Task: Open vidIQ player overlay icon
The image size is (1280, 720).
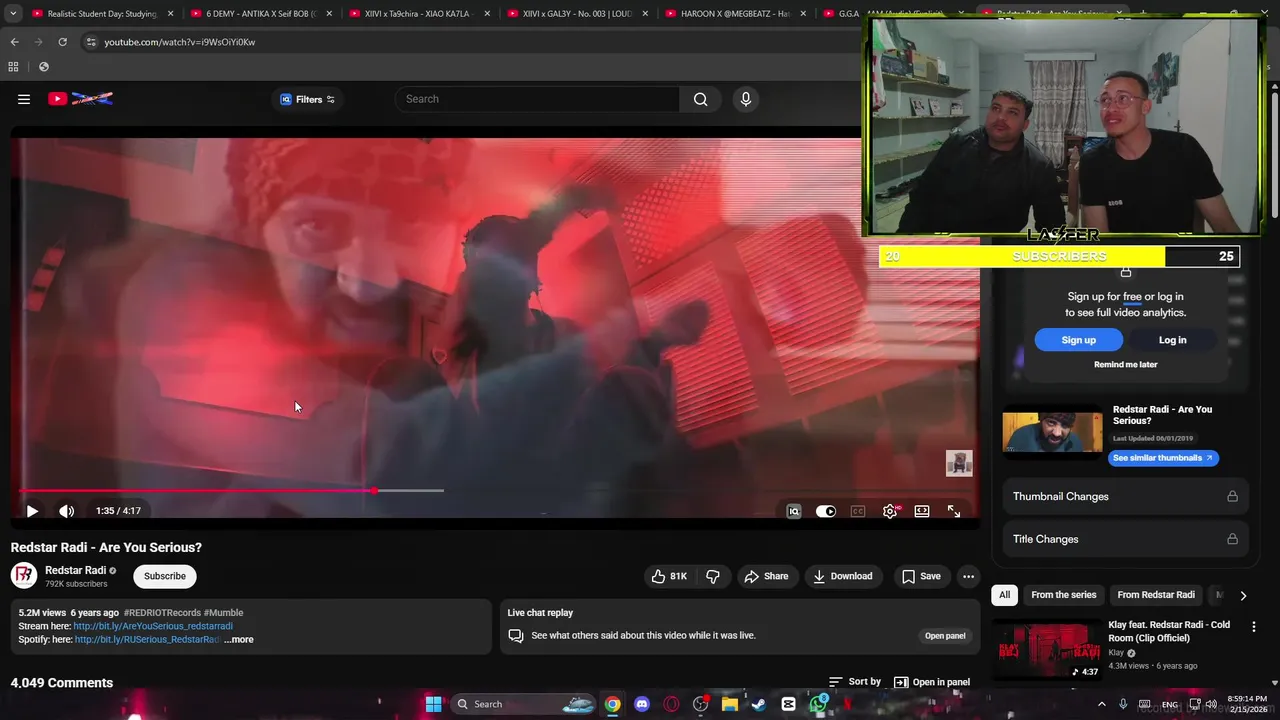Action: [x=794, y=511]
